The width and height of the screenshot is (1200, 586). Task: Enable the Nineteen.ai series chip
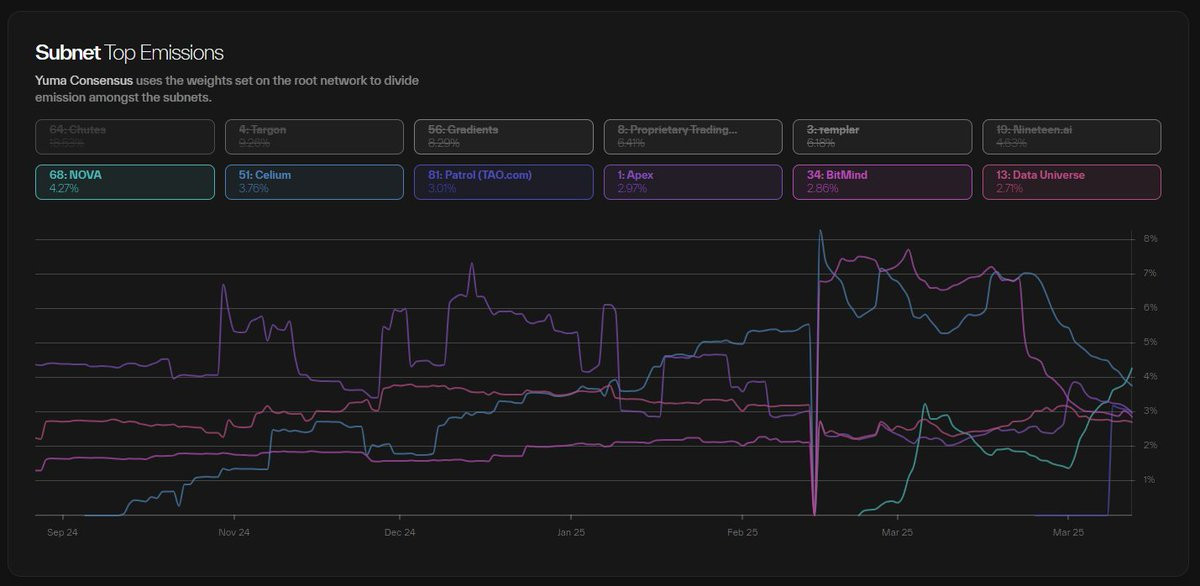click(1071, 137)
